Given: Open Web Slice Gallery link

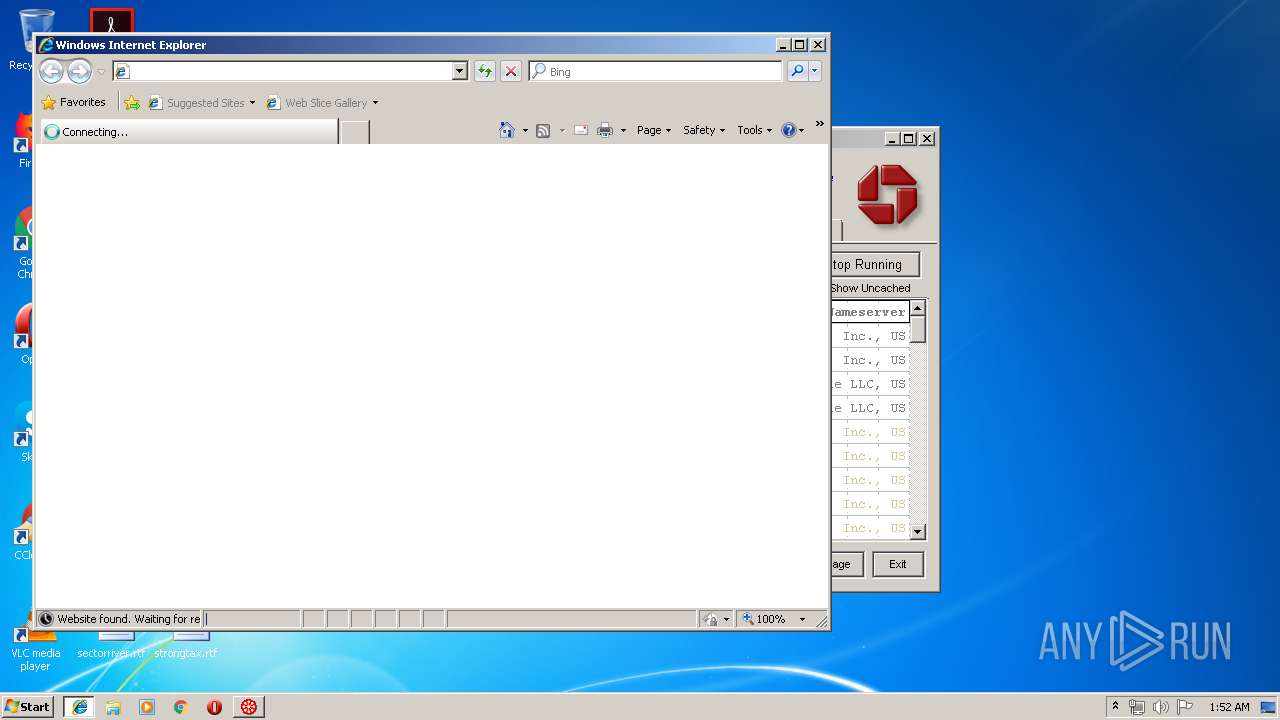Looking at the screenshot, I should pyautogui.click(x=317, y=103).
